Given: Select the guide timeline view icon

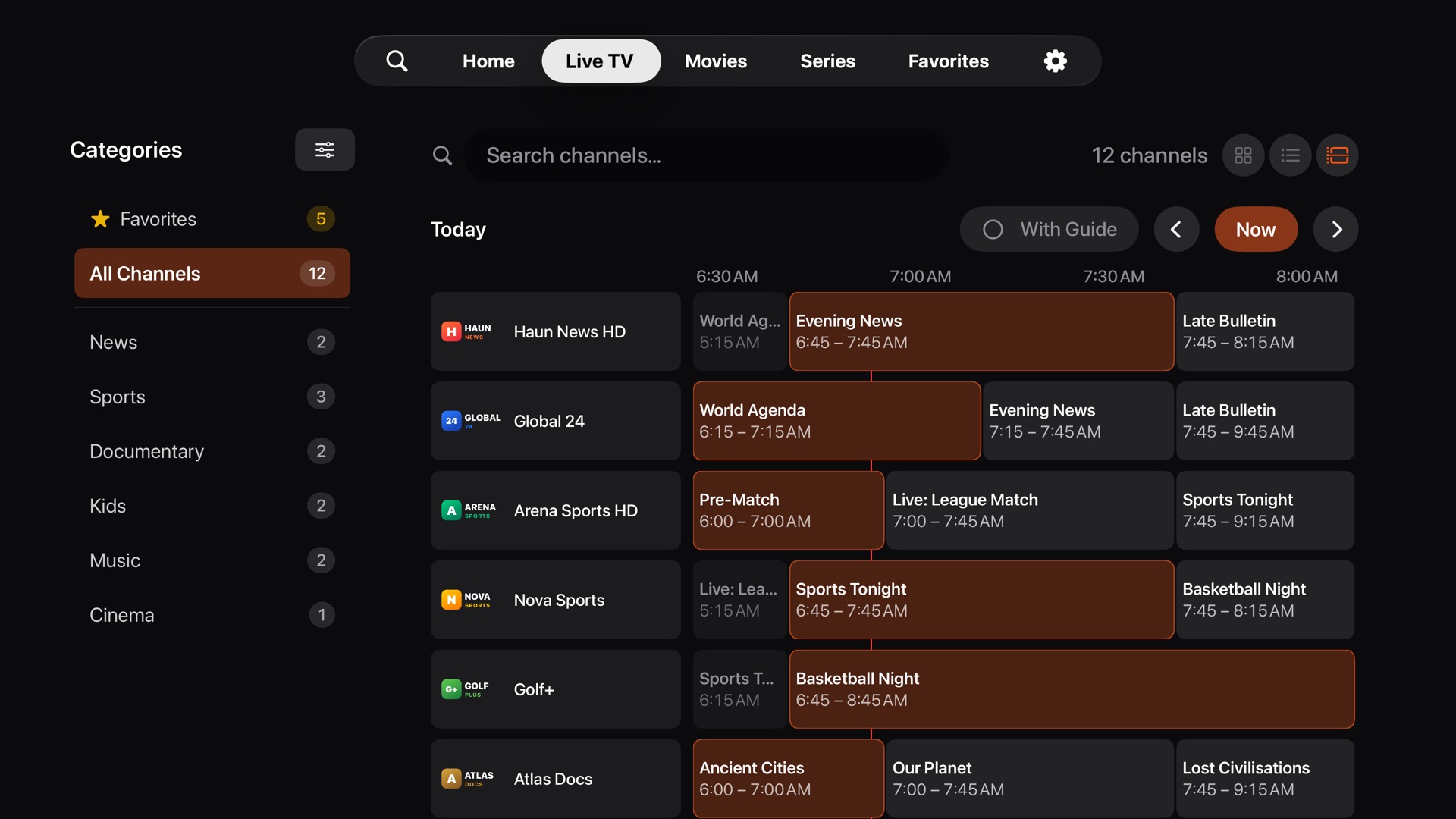Looking at the screenshot, I should pyautogui.click(x=1337, y=155).
